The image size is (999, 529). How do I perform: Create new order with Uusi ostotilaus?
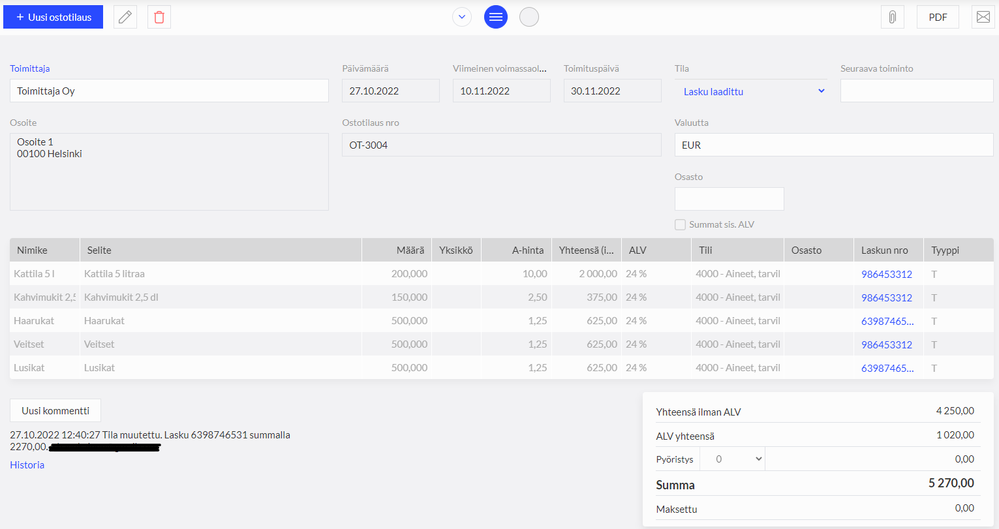click(x=52, y=17)
